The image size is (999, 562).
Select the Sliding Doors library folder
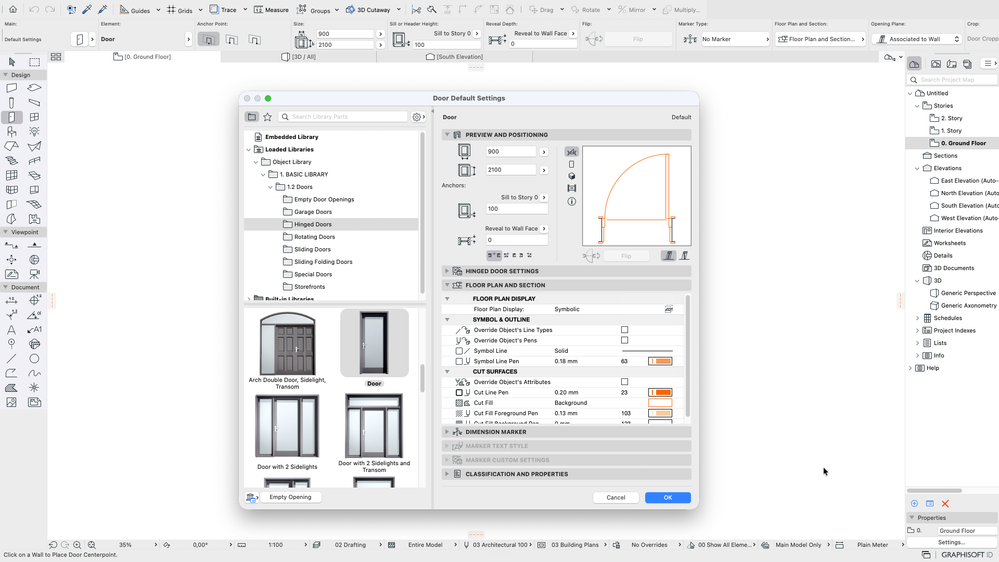312,249
